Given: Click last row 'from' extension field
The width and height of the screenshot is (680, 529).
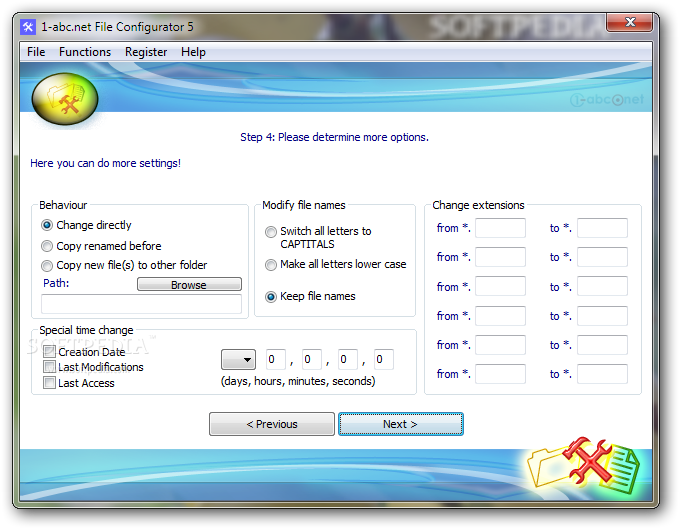Looking at the screenshot, I should click(500, 374).
